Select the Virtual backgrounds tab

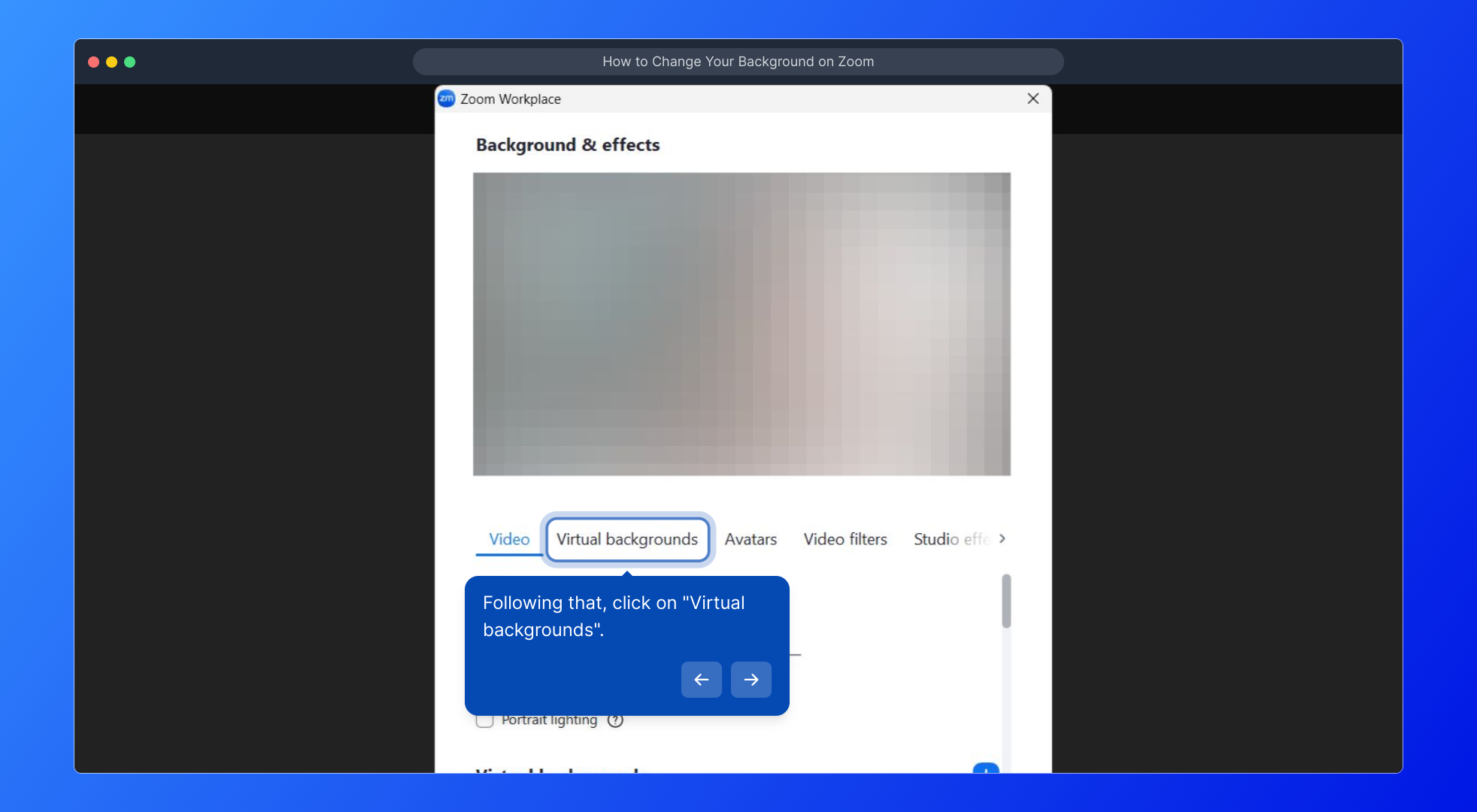[x=627, y=539]
